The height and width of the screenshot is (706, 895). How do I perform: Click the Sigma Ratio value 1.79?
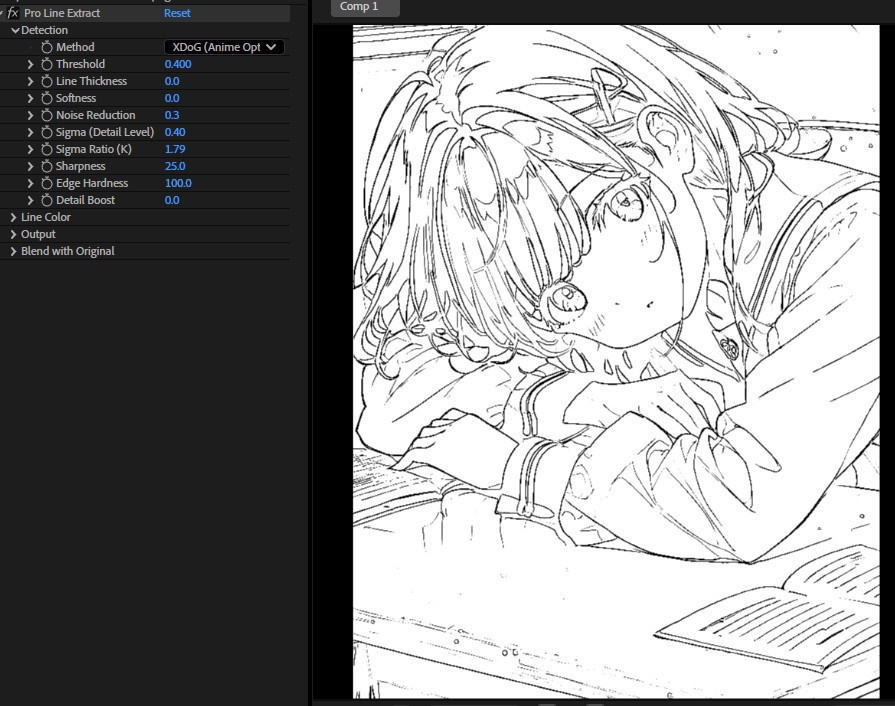tap(175, 150)
